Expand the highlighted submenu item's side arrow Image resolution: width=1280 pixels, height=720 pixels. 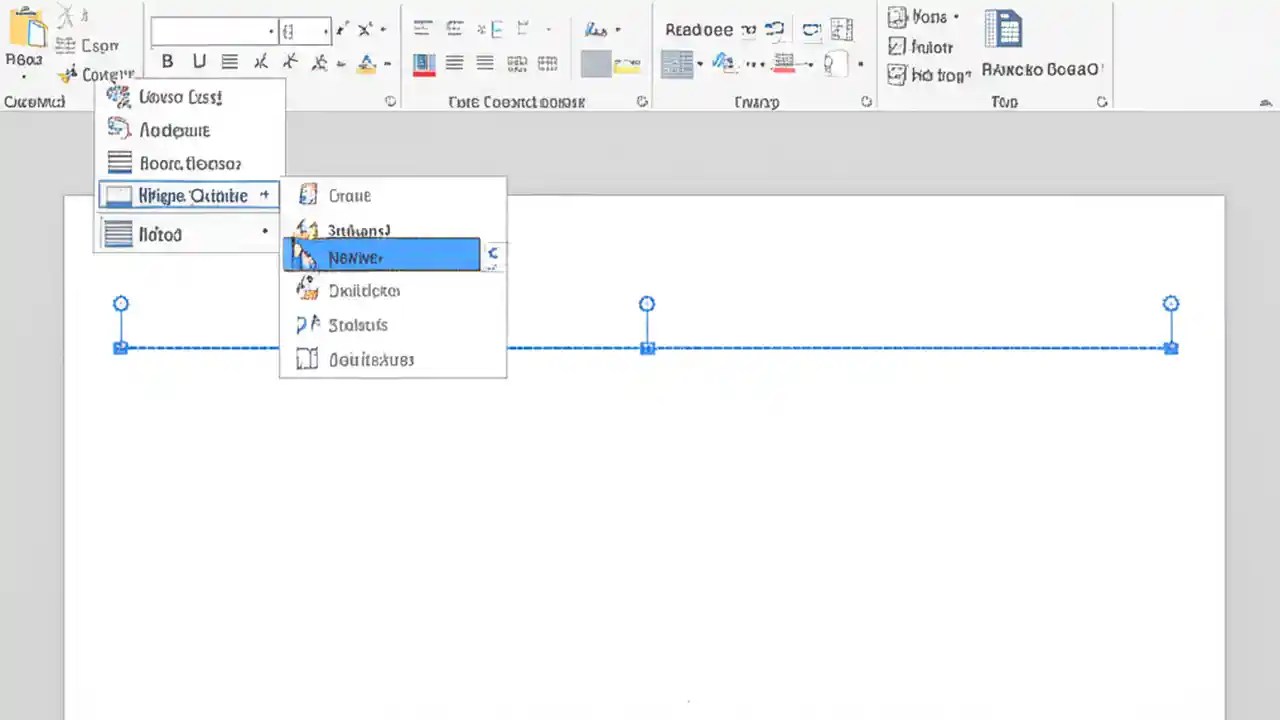[x=492, y=255]
